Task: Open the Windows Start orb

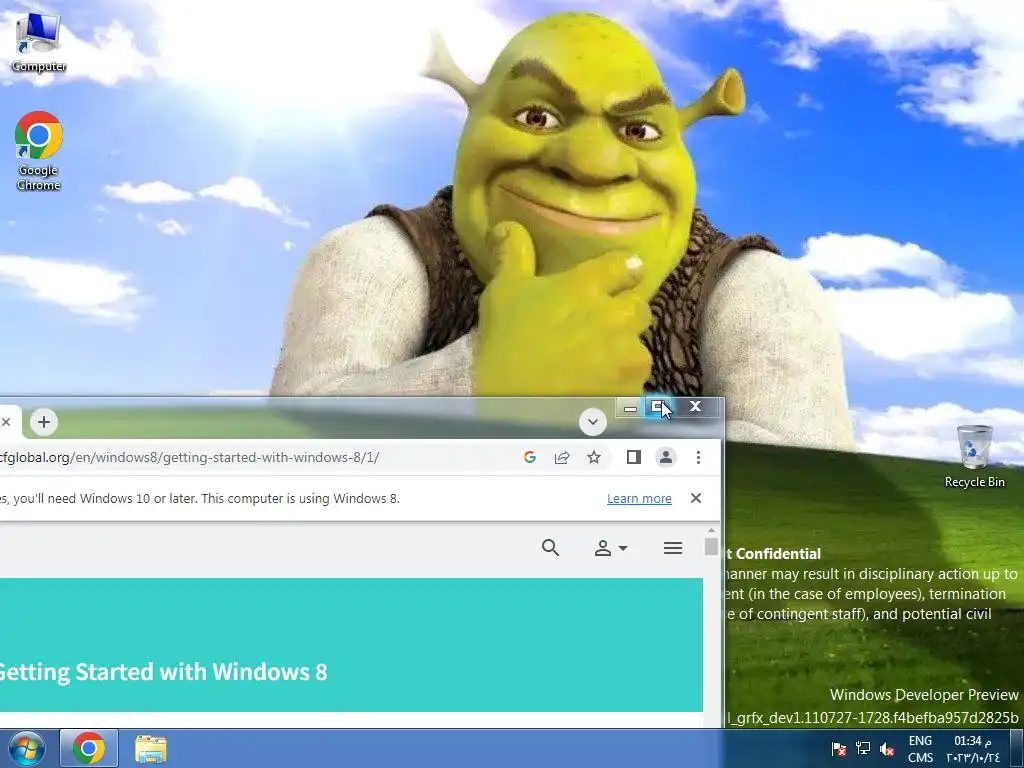Action: tap(27, 748)
